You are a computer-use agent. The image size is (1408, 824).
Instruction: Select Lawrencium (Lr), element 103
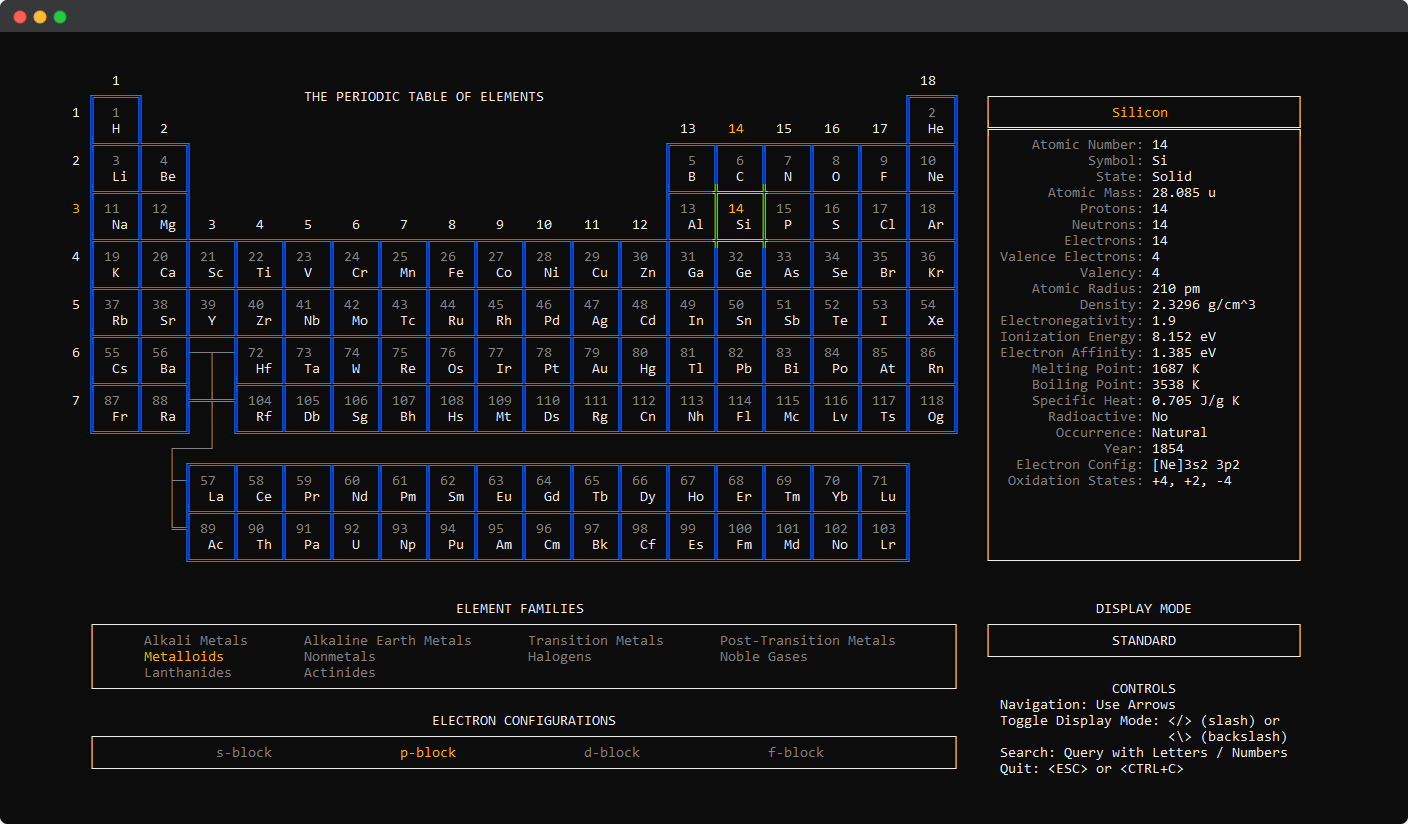tap(884, 536)
